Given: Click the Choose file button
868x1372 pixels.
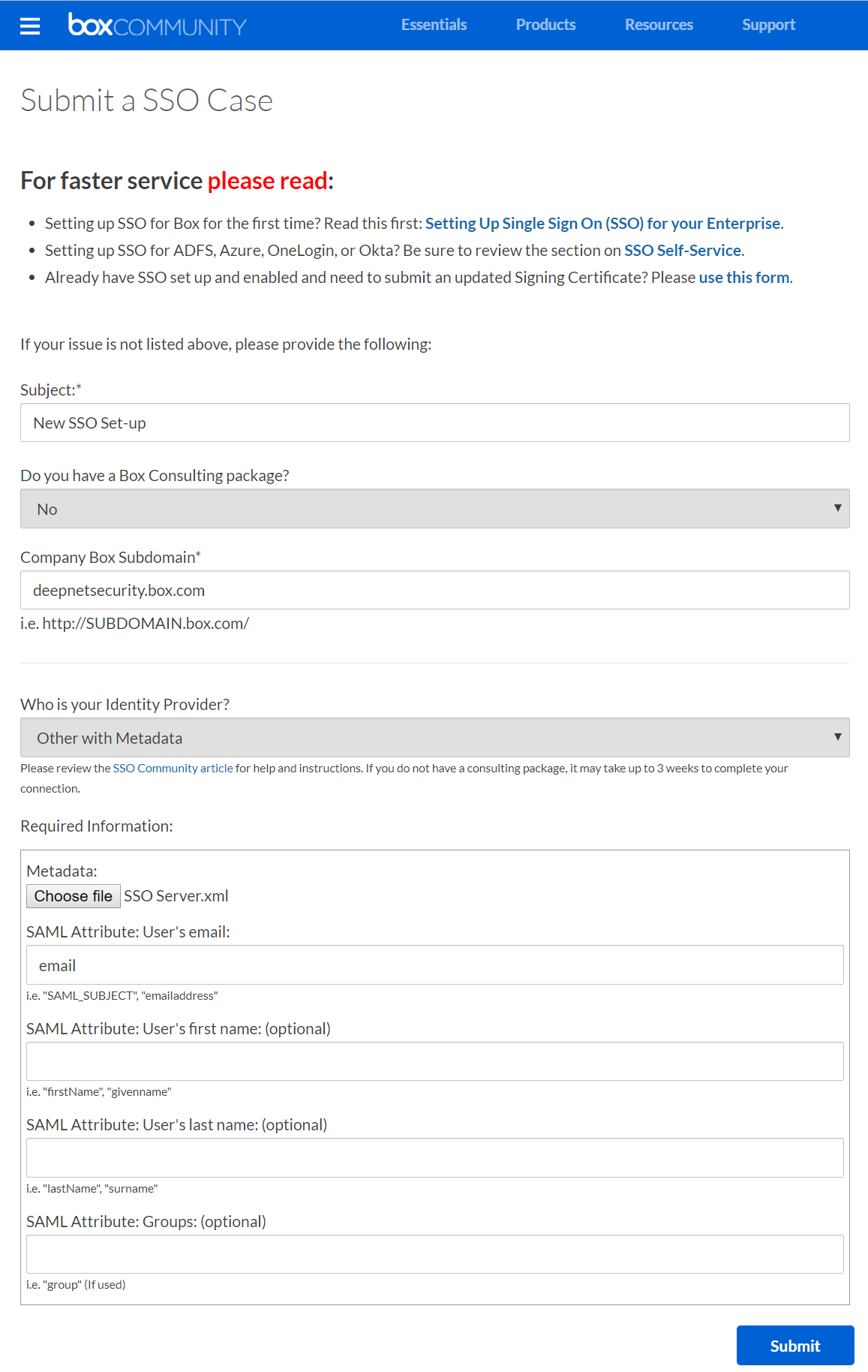Looking at the screenshot, I should click(73, 896).
